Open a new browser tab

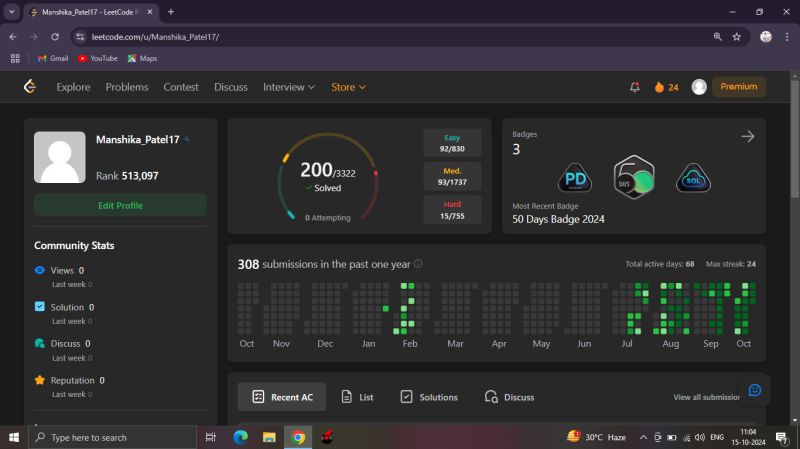coord(171,12)
